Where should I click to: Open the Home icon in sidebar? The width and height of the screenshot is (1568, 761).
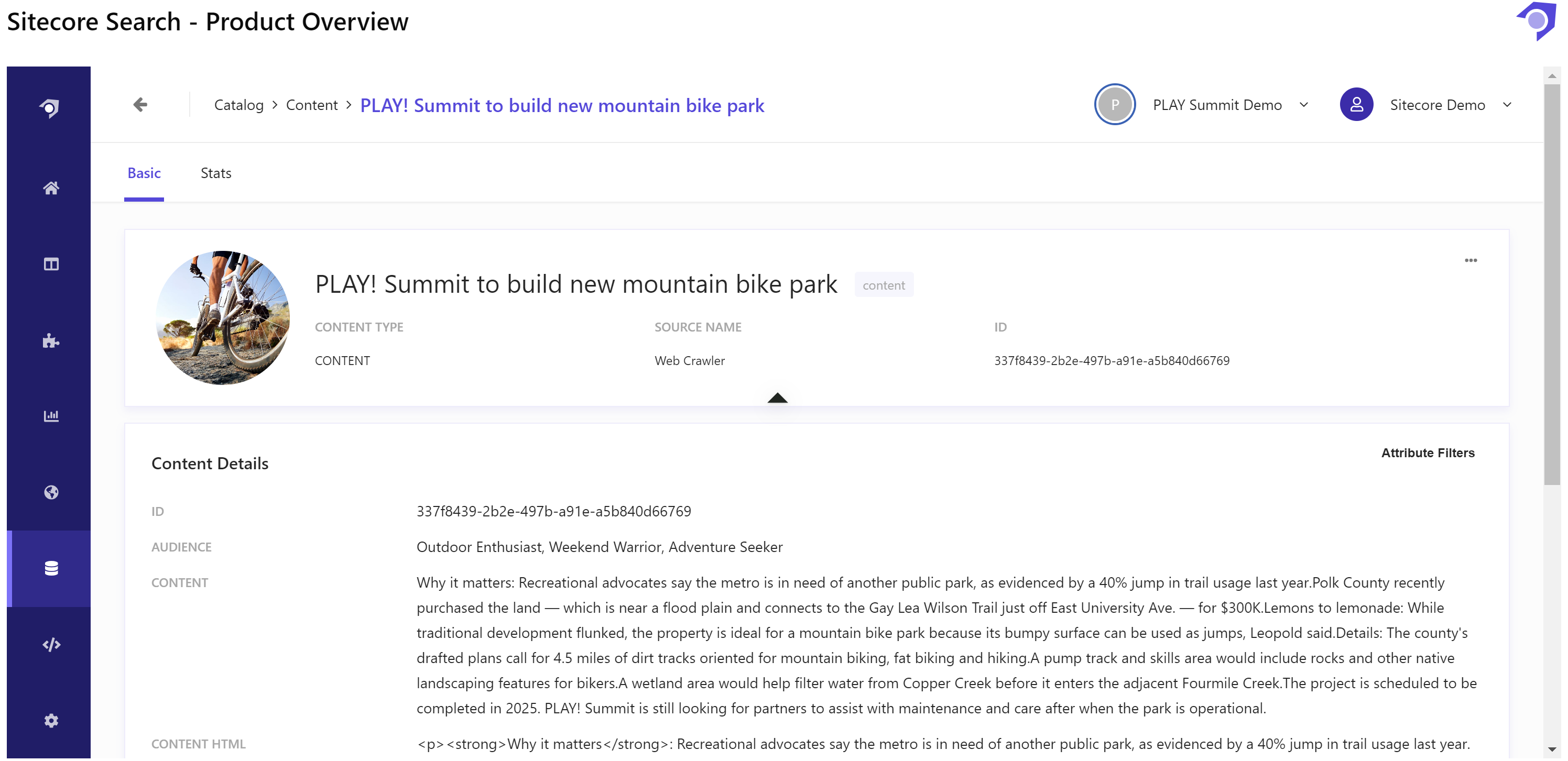(51, 188)
